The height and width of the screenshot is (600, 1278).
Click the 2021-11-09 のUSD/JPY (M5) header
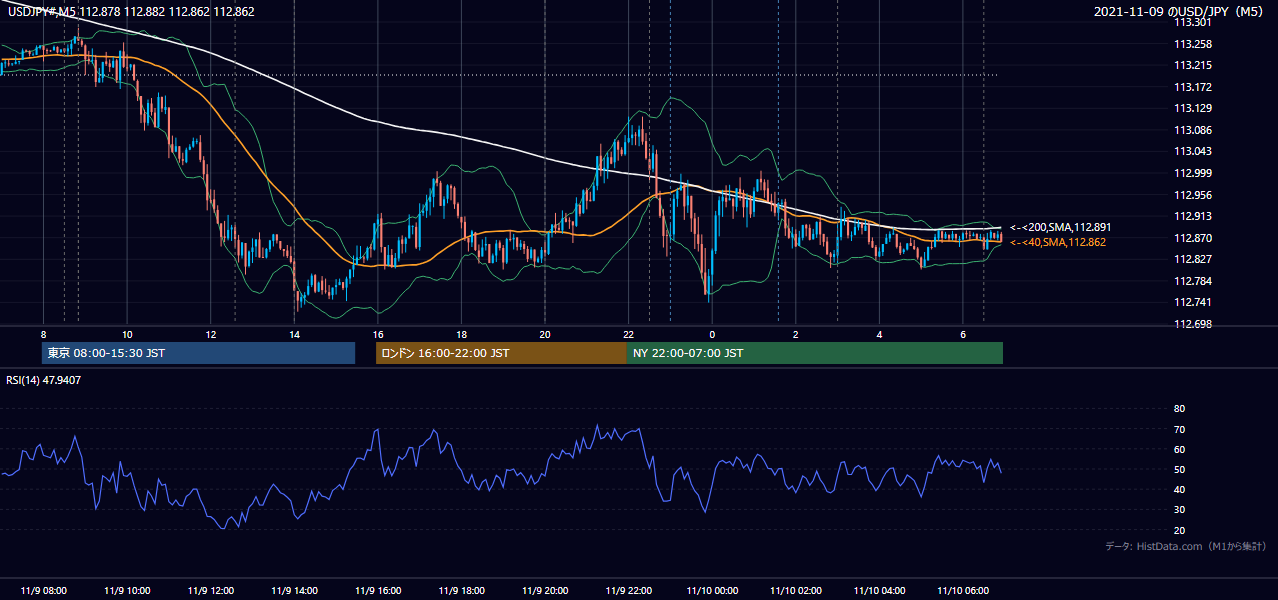(x=1180, y=11)
